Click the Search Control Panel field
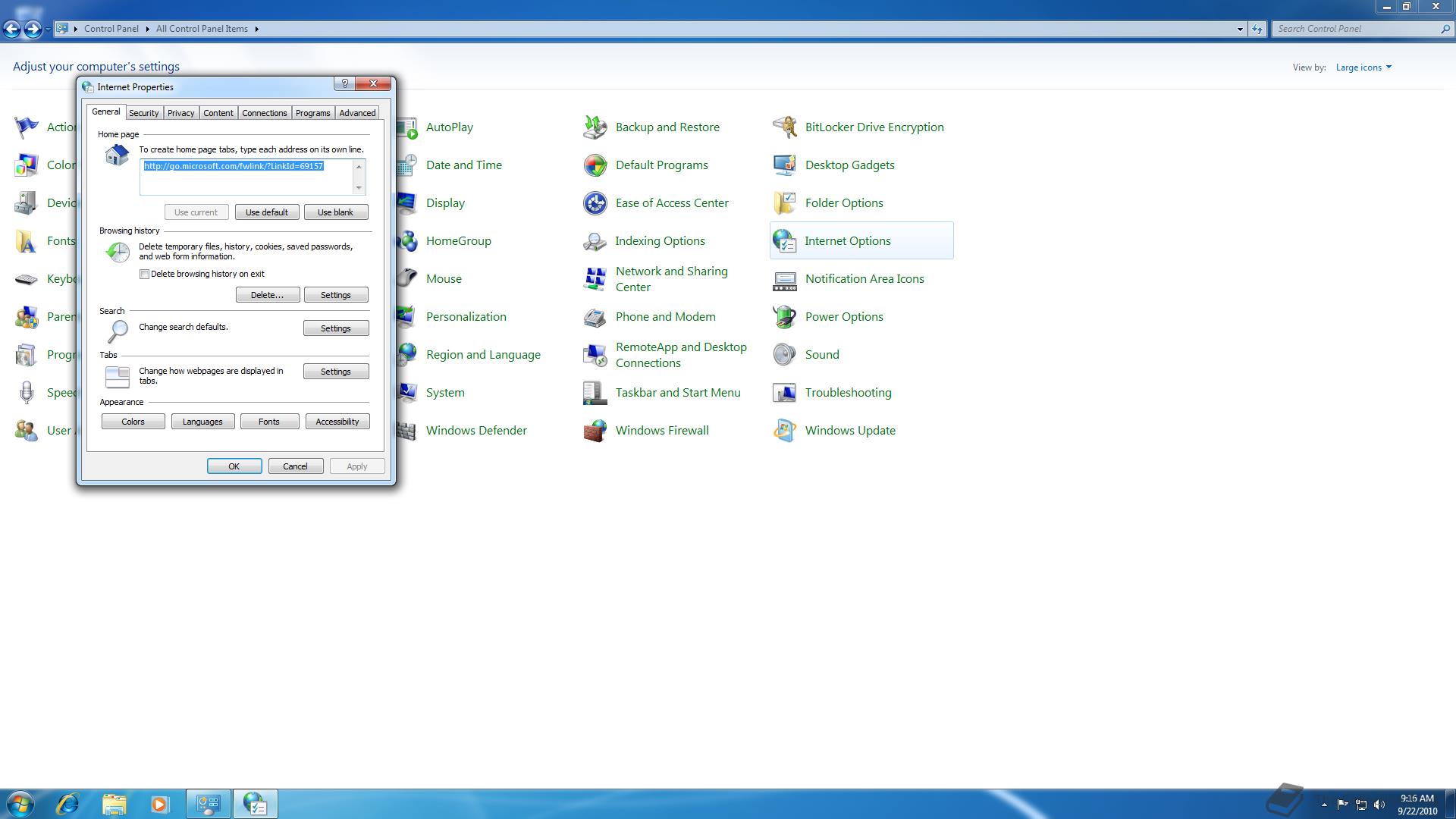This screenshot has height=819, width=1456. coord(1356,29)
